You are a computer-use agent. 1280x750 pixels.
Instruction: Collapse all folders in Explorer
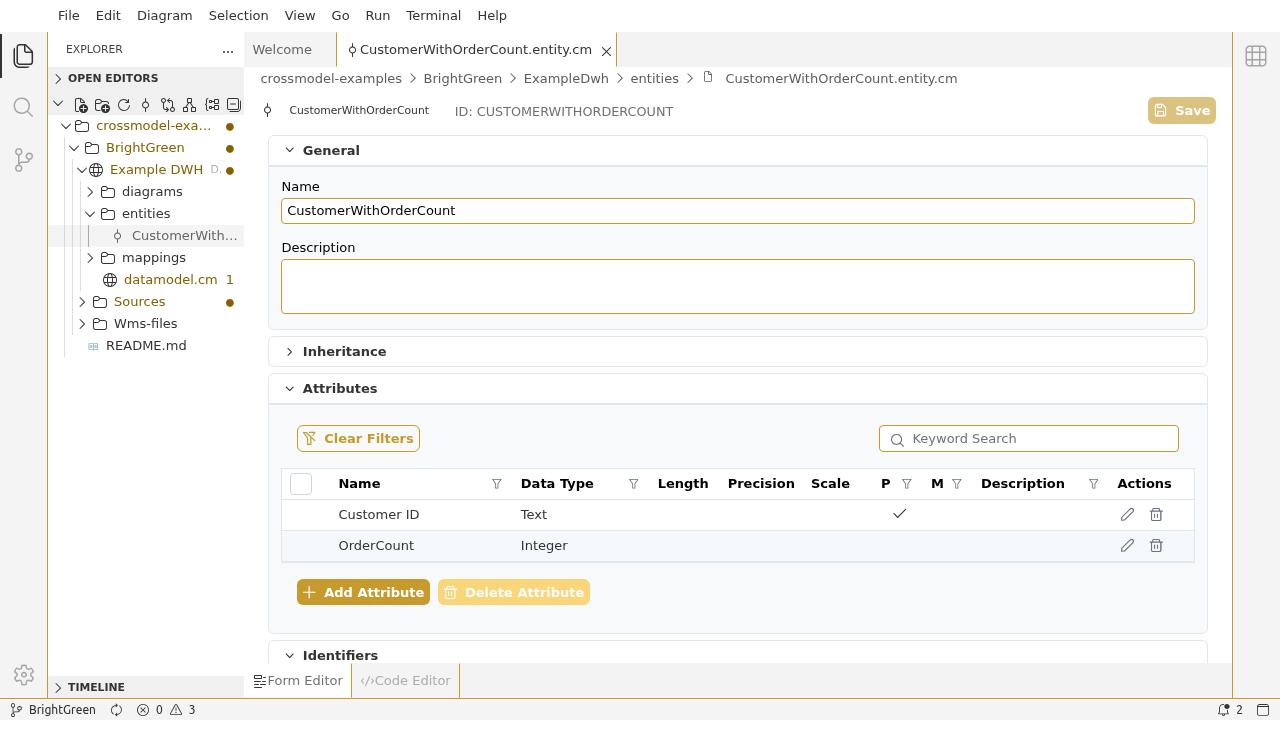coord(234,105)
